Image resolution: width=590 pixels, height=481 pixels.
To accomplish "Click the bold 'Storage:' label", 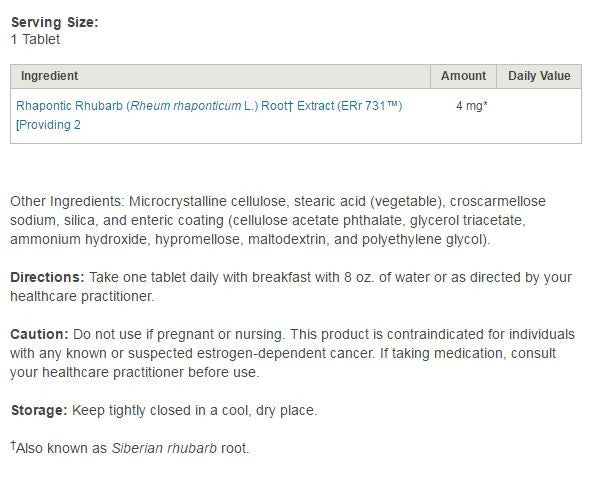I will pos(39,410).
